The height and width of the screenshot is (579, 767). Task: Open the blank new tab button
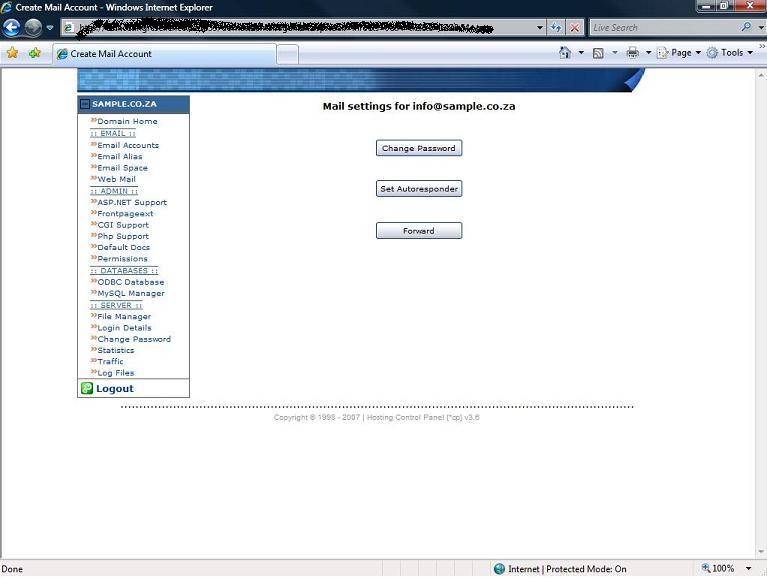(287, 54)
